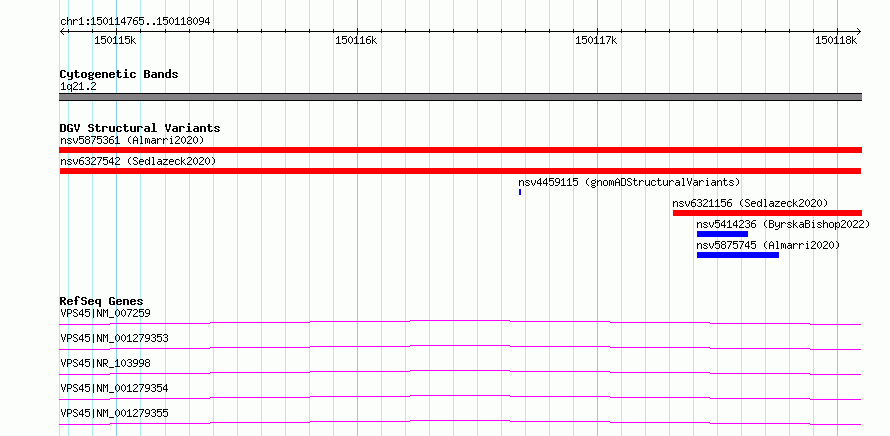Open the nsv5875745 (Almarri2020) variant label
The height and width of the screenshot is (436, 890).
click(x=768, y=245)
